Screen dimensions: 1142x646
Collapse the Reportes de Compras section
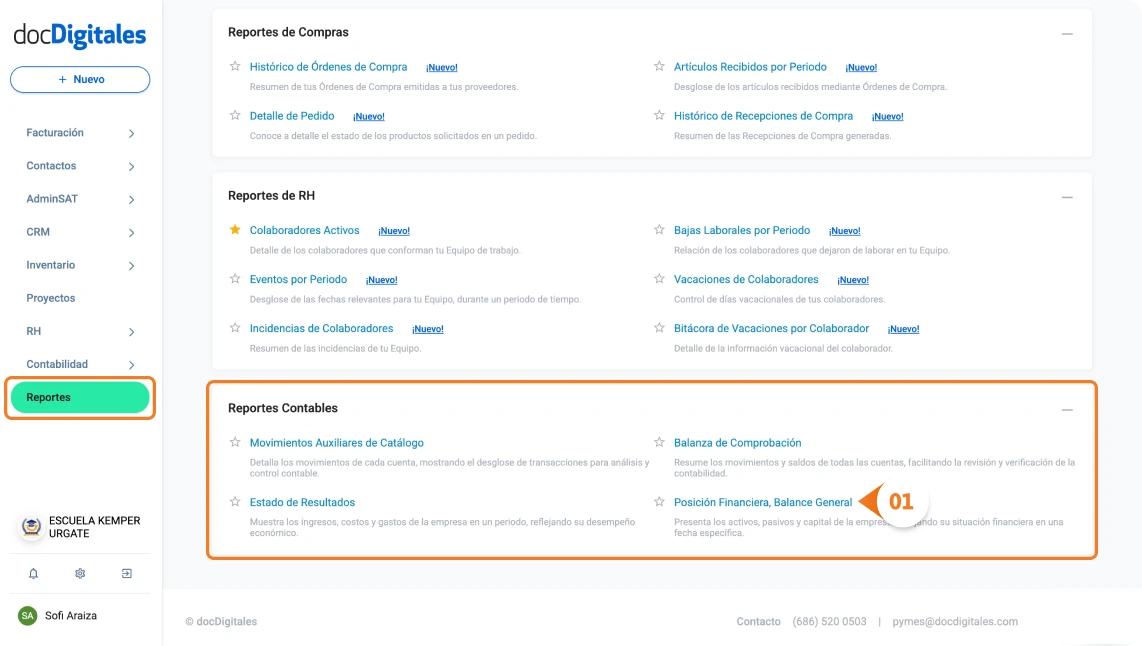(x=1066, y=33)
